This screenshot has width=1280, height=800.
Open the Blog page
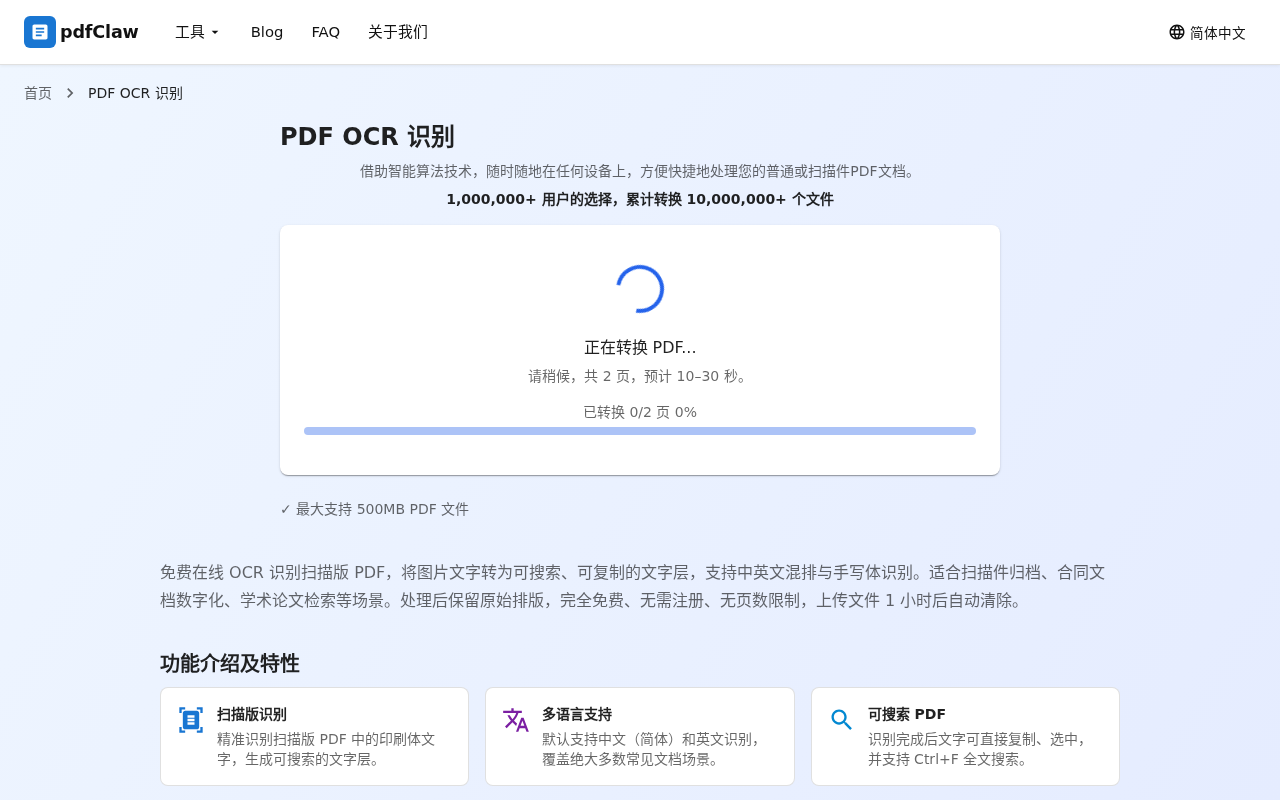coord(267,32)
